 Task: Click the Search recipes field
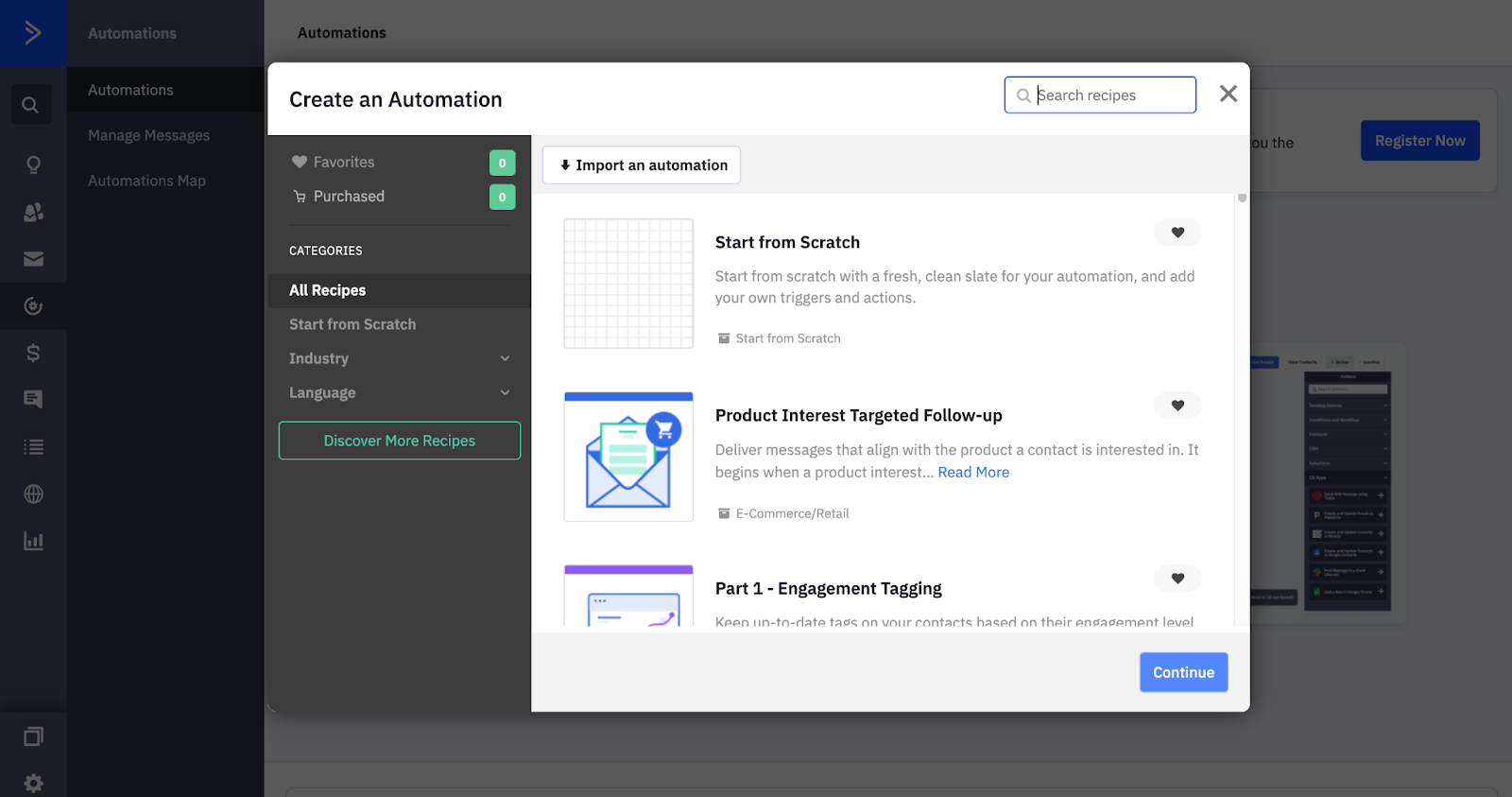tap(1100, 95)
